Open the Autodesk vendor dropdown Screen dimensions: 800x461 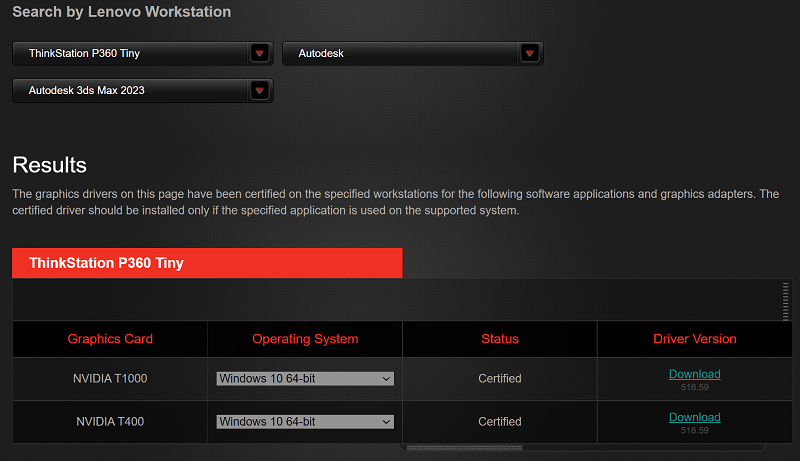click(x=412, y=54)
